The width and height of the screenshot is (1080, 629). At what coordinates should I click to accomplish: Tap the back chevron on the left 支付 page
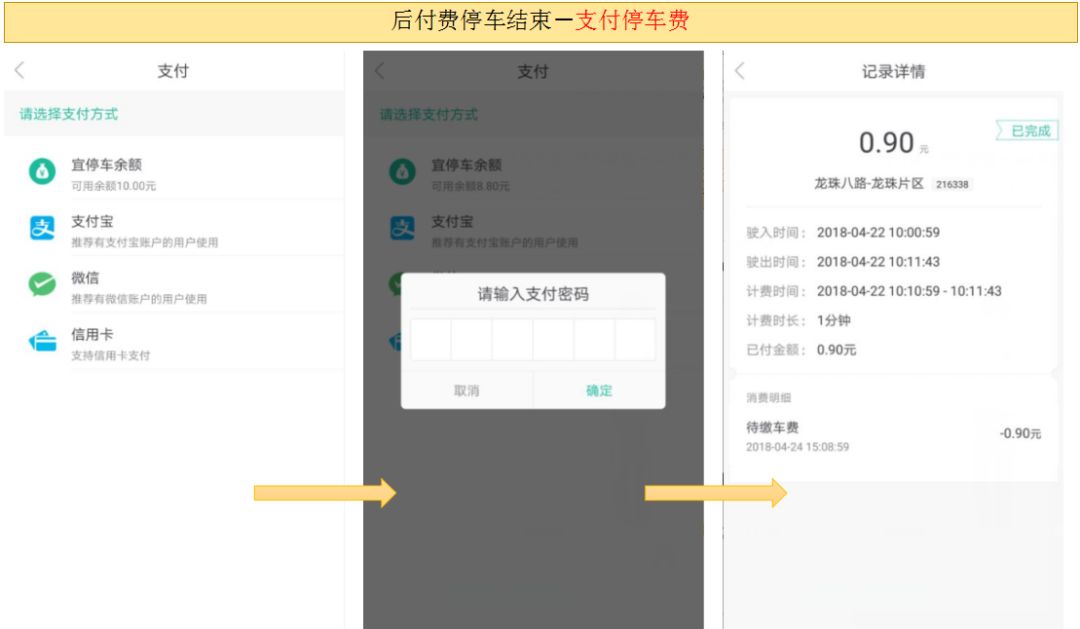20,71
